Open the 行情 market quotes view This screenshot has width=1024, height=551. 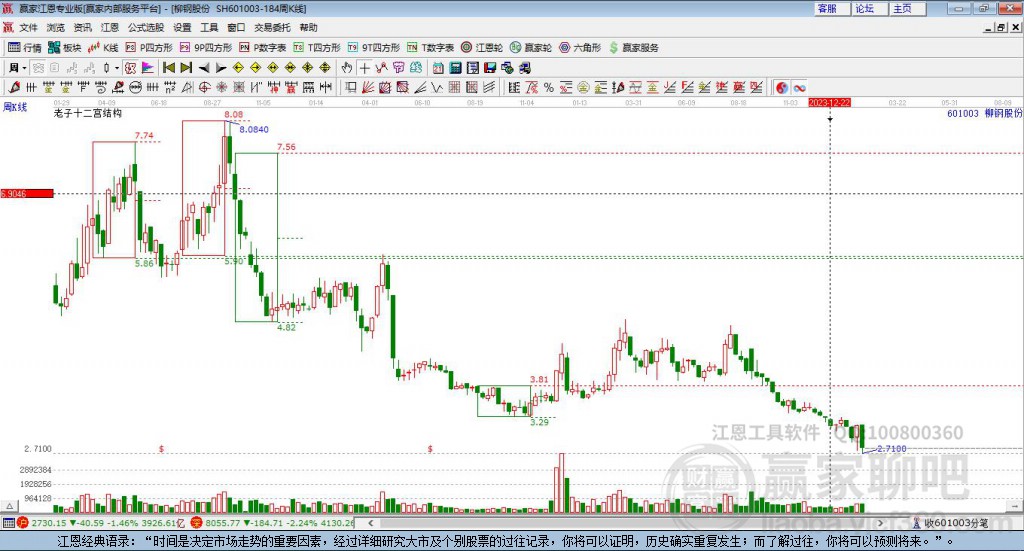point(24,48)
